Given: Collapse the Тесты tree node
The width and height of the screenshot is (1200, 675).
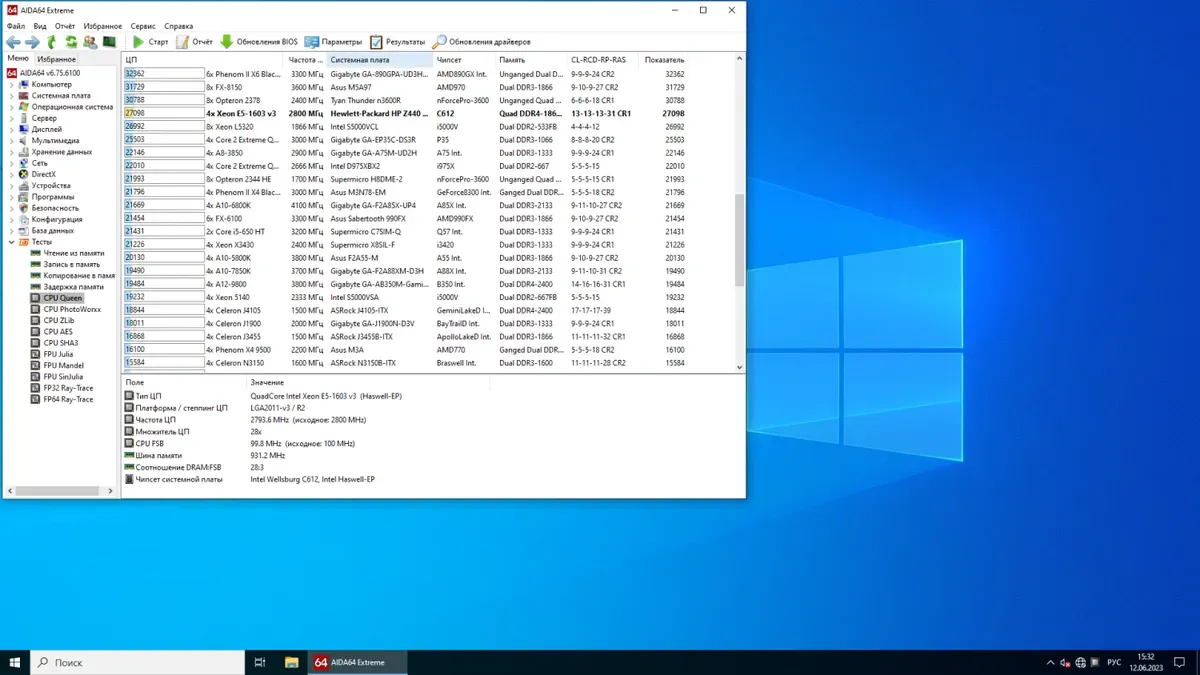Looking at the screenshot, I should (12, 242).
